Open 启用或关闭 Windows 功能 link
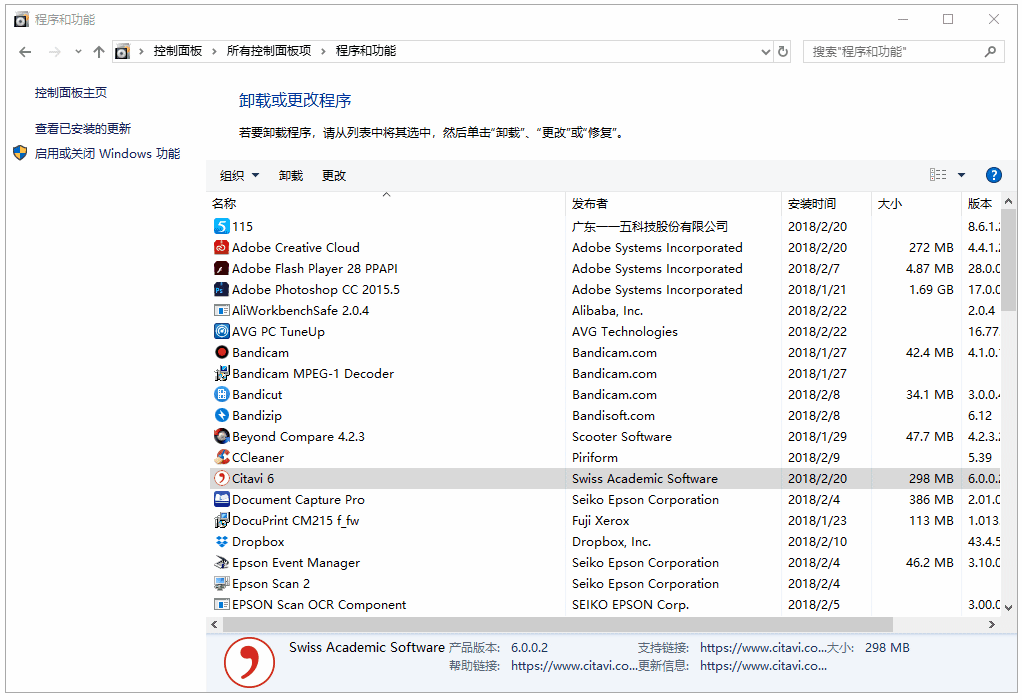 click(107, 154)
